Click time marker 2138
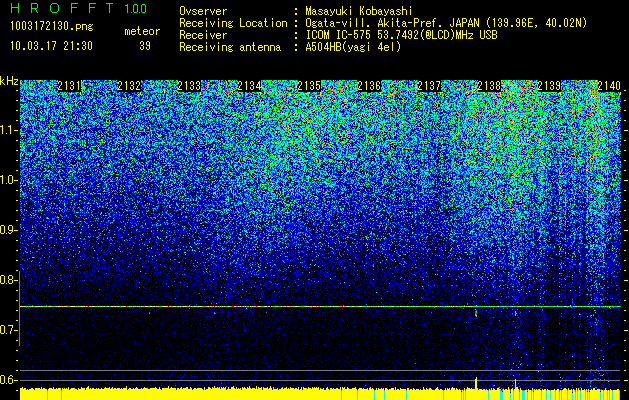629x400 pixels. coord(489,86)
